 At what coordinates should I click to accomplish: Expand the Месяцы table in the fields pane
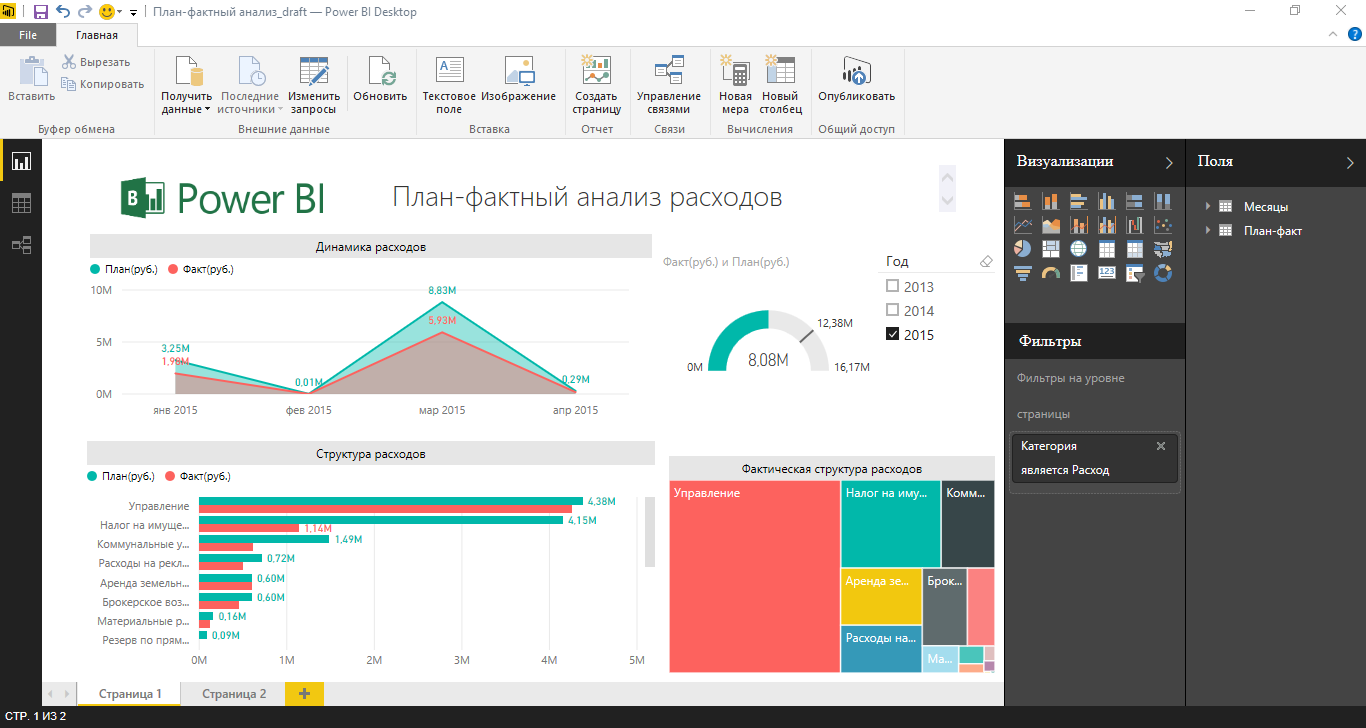(x=1207, y=207)
